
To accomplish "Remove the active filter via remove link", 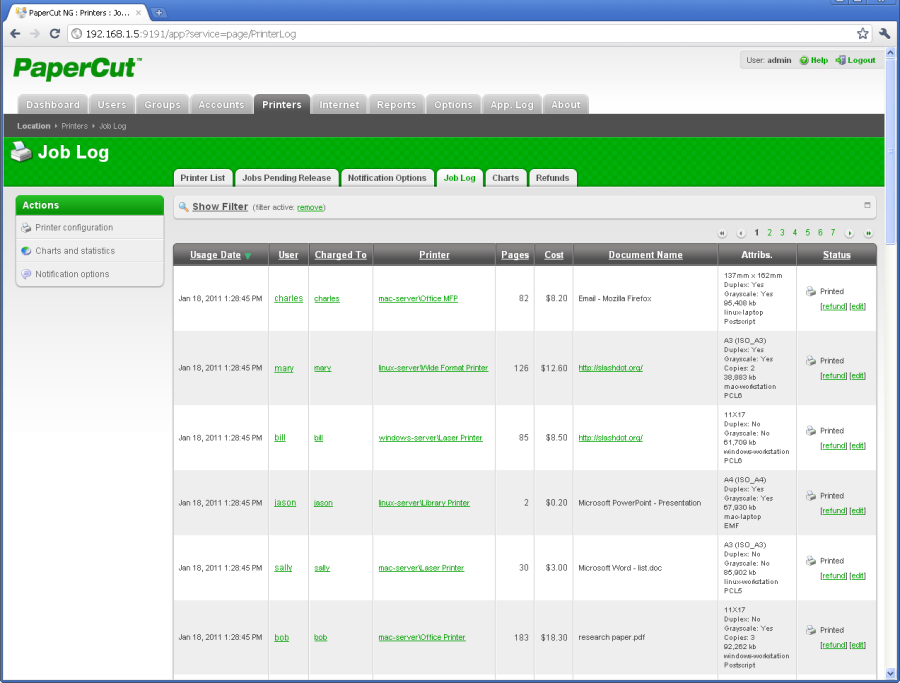I will (x=310, y=208).
